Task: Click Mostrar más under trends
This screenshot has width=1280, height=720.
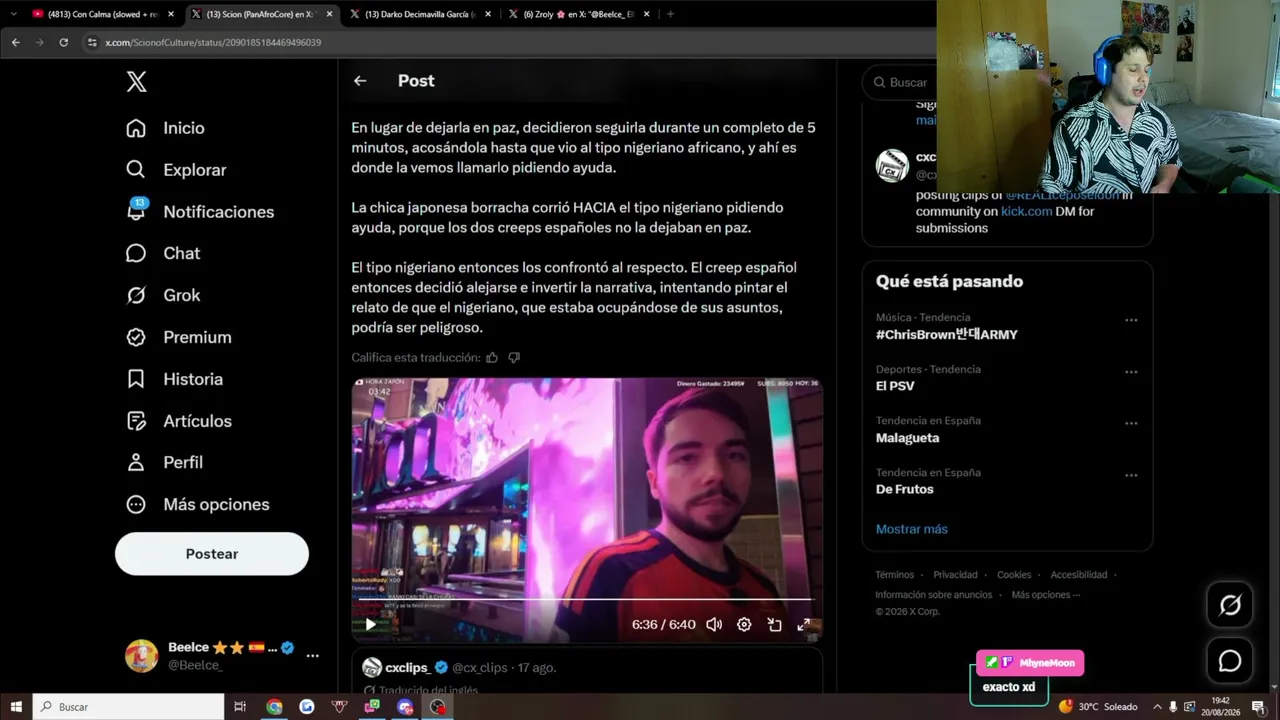Action: pos(911,529)
